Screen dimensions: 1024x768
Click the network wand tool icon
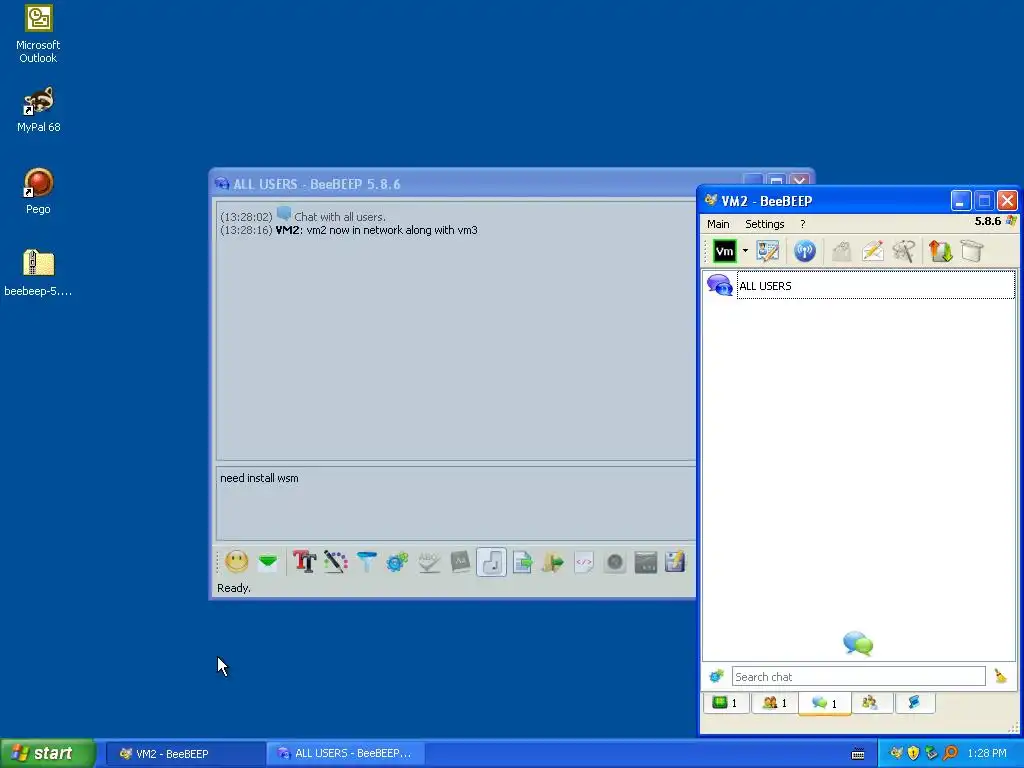coord(904,251)
